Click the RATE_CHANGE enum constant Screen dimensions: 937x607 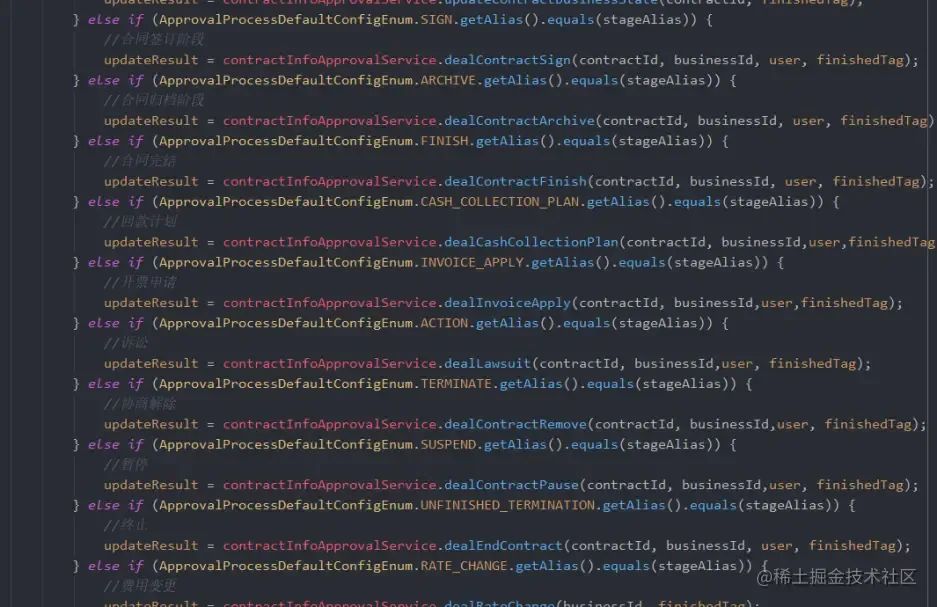tap(464, 566)
